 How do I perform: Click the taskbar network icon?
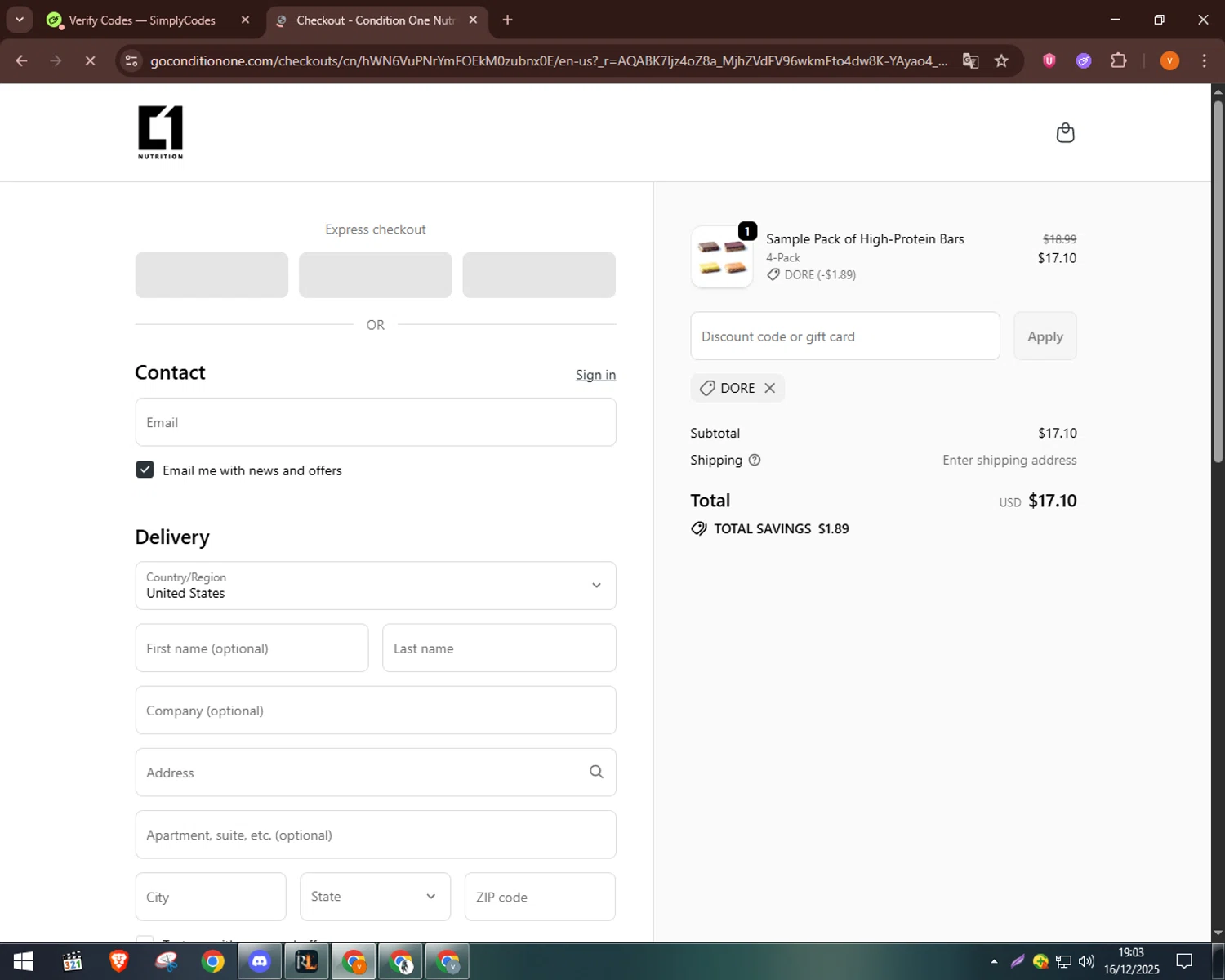[1063, 961]
